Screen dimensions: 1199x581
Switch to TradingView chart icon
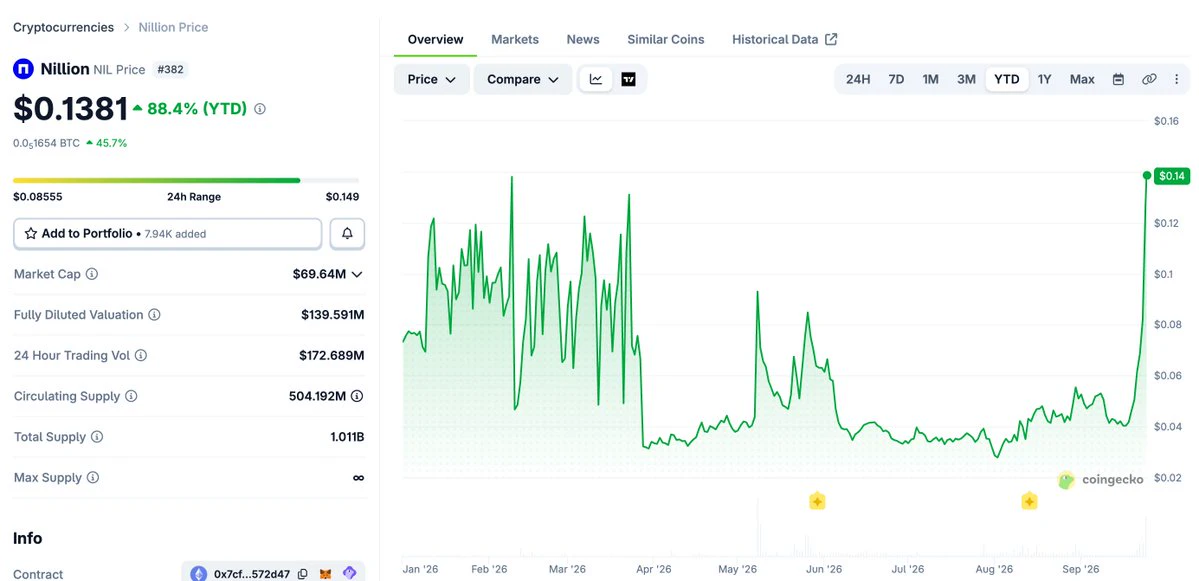click(629, 80)
